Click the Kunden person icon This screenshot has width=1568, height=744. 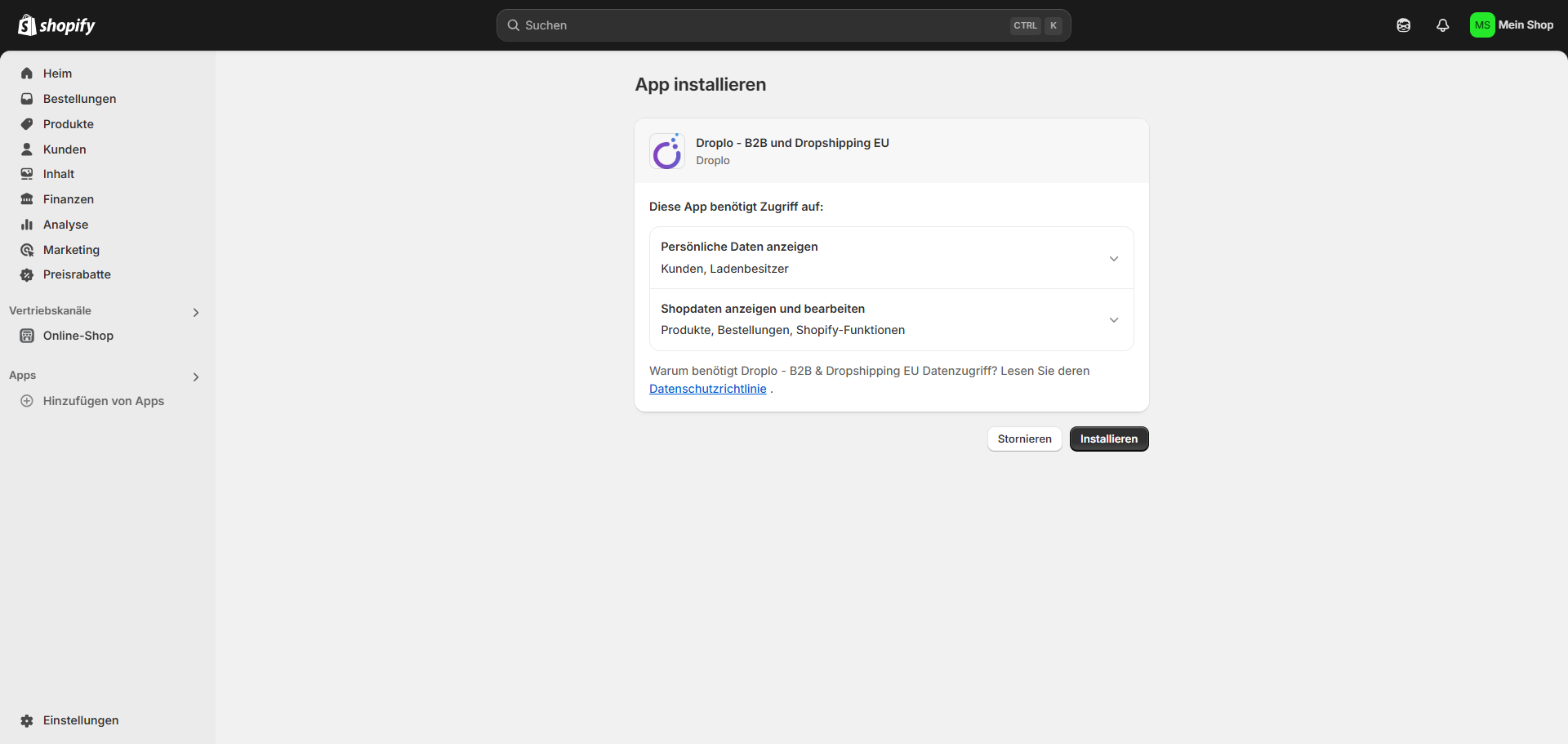tap(27, 149)
